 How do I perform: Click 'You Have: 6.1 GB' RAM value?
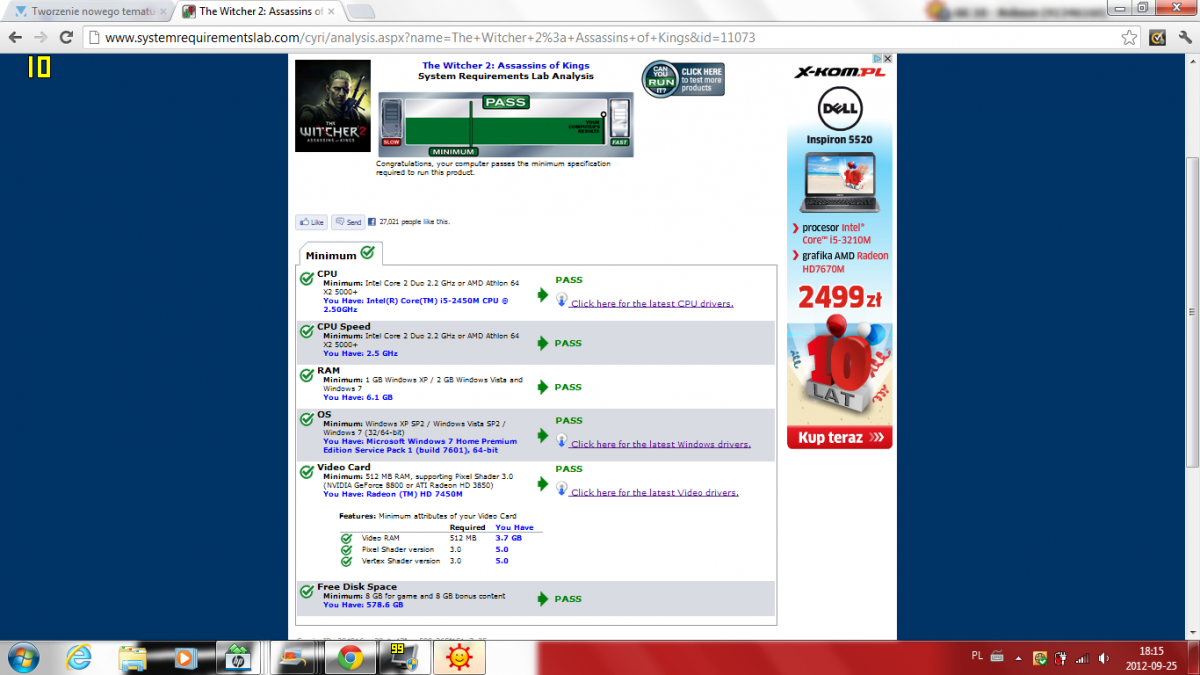pos(358,397)
